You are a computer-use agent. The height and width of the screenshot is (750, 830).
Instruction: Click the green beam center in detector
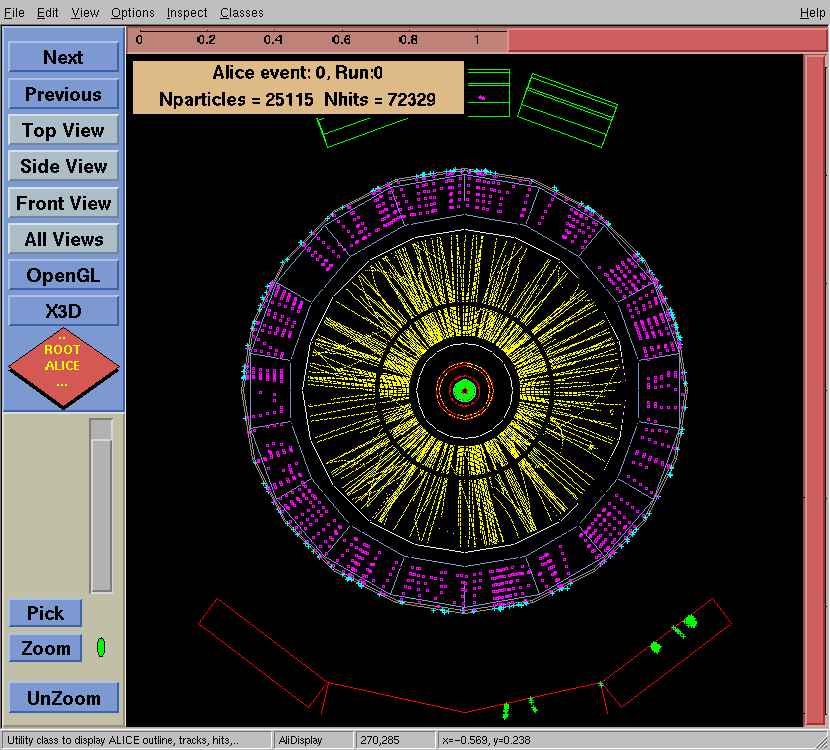463,390
